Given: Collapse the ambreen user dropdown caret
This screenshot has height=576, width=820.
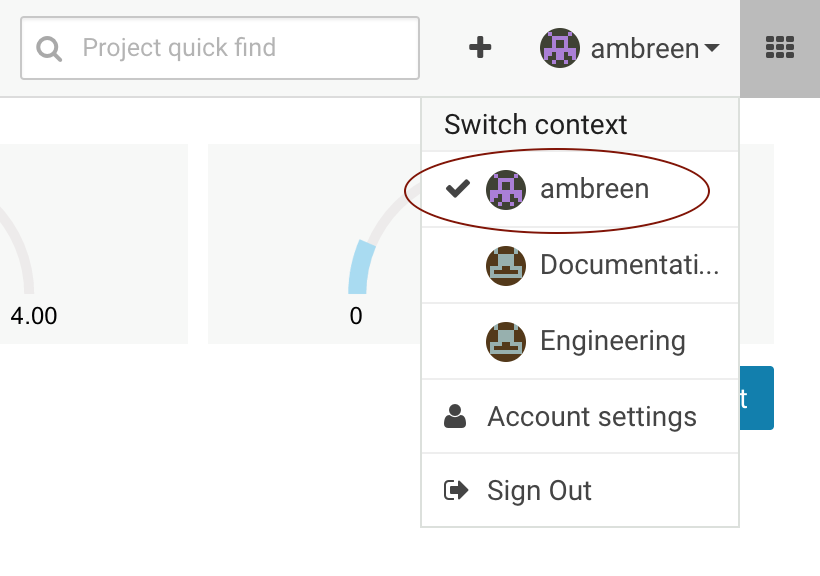Looking at the screenshot, I should click(x=712, y=48).
